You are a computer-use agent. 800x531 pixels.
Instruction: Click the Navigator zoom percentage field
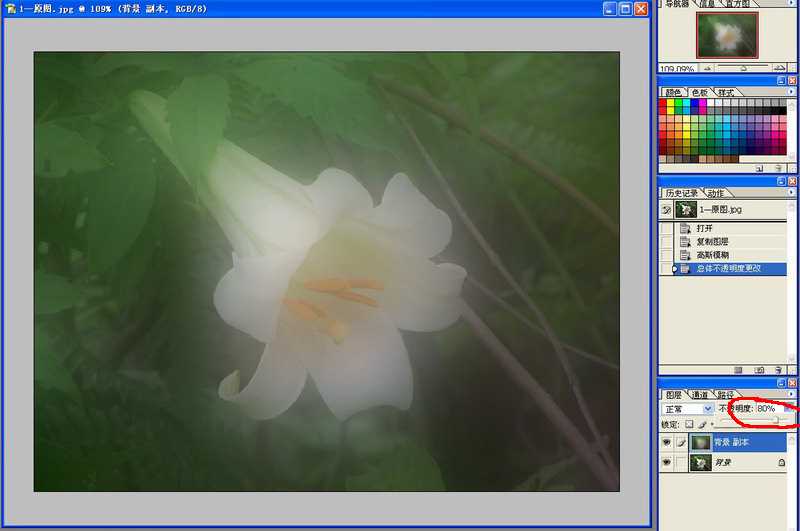click(678, 68)
